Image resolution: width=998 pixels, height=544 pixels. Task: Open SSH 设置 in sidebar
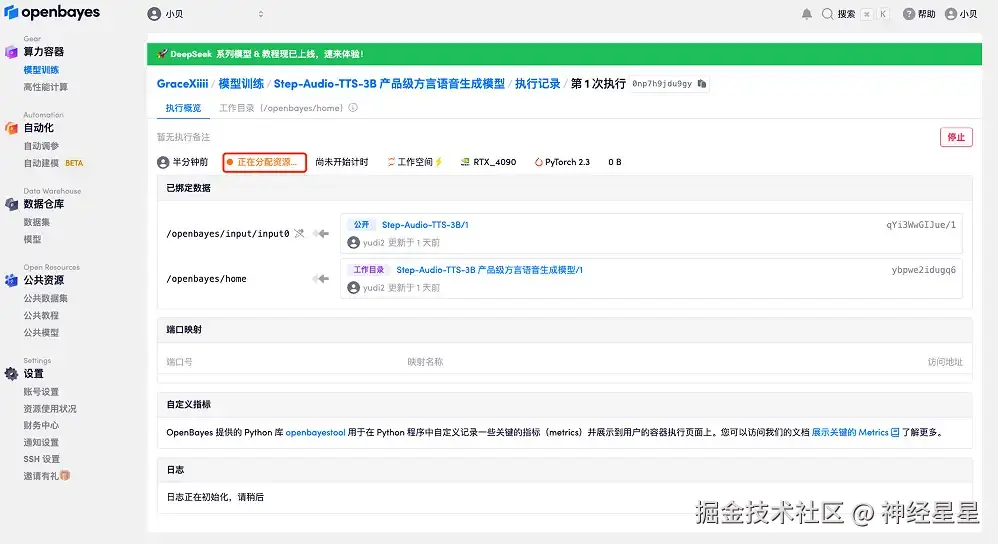tap(42, 459)
